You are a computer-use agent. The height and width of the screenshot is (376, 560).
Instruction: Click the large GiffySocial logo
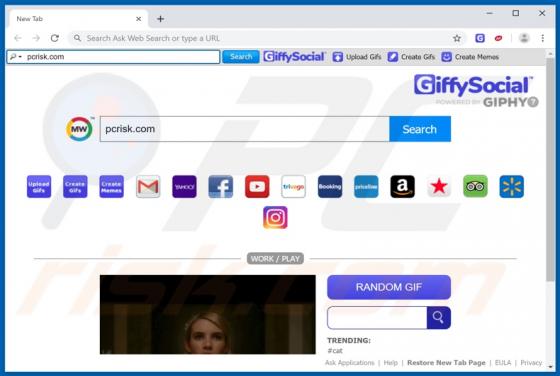(474, 86)
